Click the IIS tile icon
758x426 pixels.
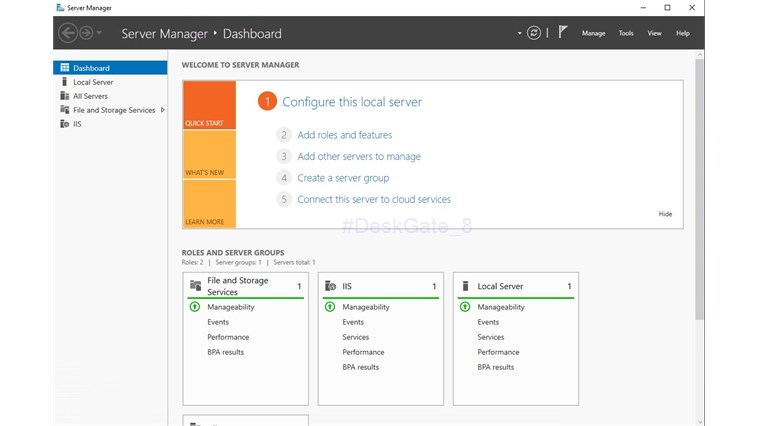(330, 286)
